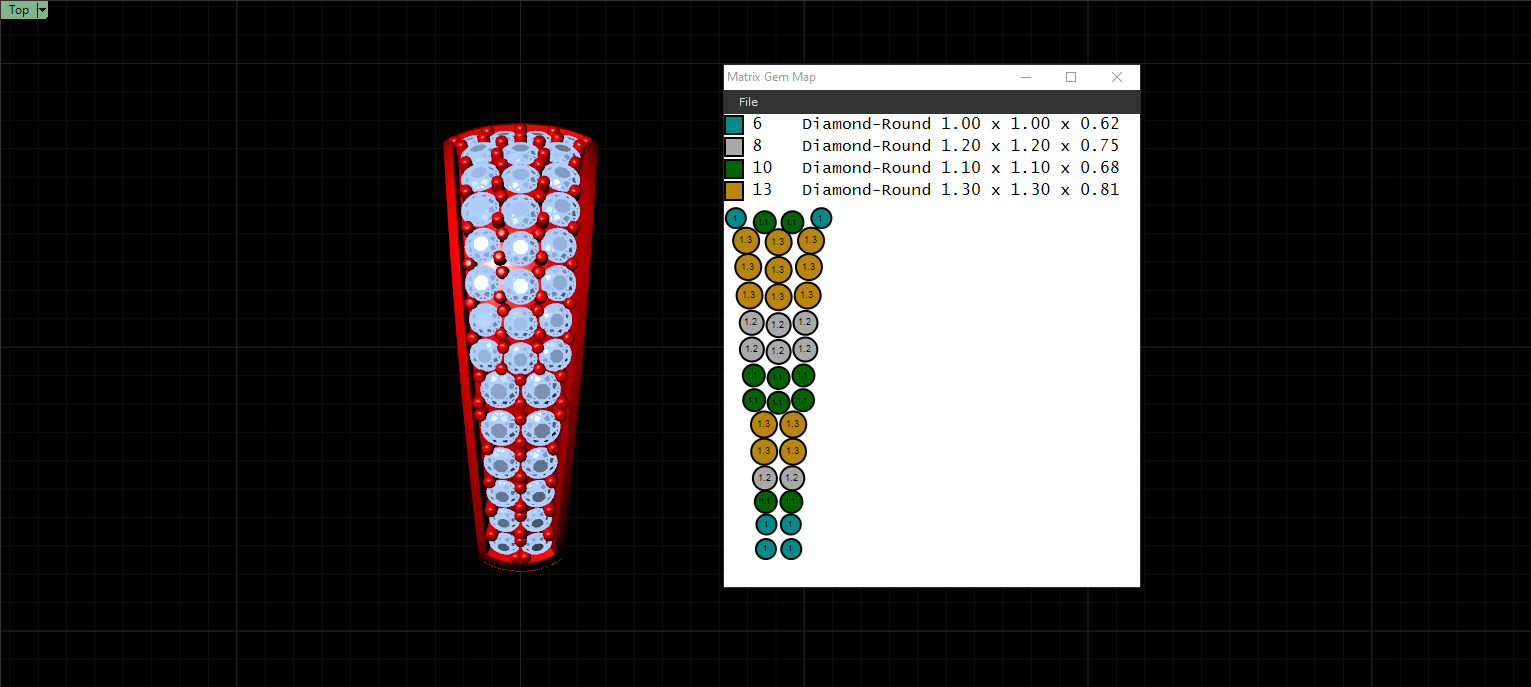Close the Matrix Gem Map window

pyautogui.click(x=1117, y=77)
